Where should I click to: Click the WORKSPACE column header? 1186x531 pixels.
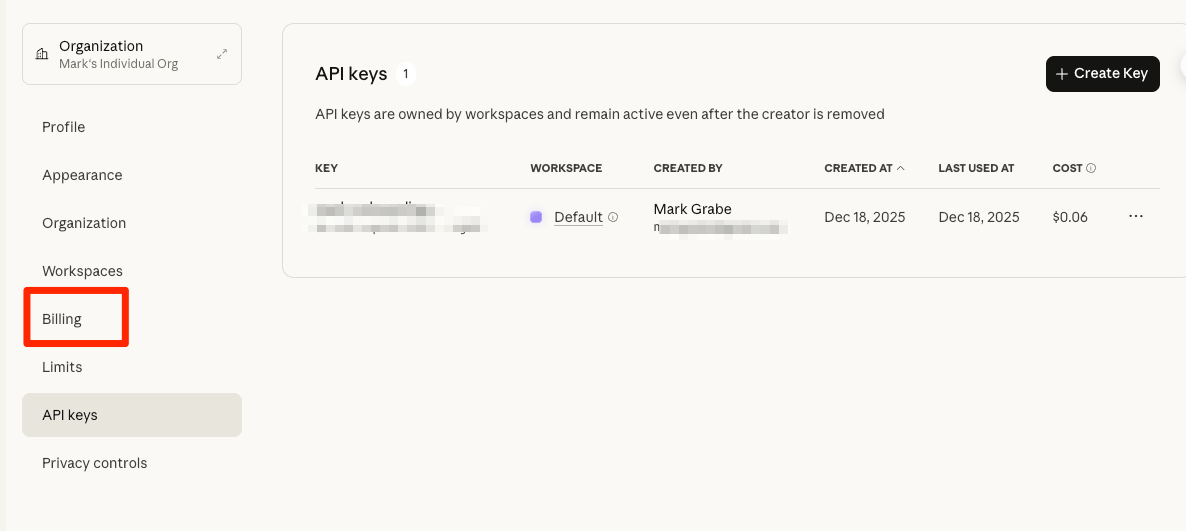coord(565,168)
